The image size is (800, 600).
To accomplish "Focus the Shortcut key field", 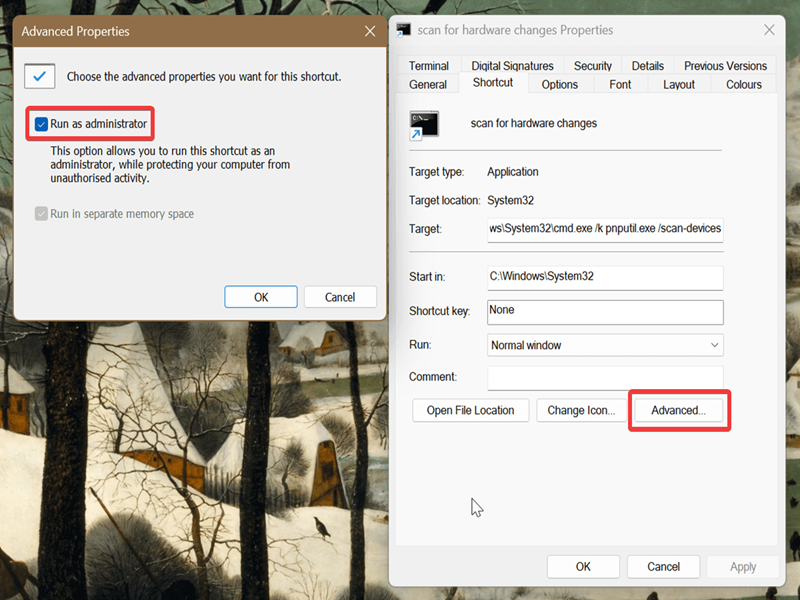I will pyautogui.click(x=605, y=312).
